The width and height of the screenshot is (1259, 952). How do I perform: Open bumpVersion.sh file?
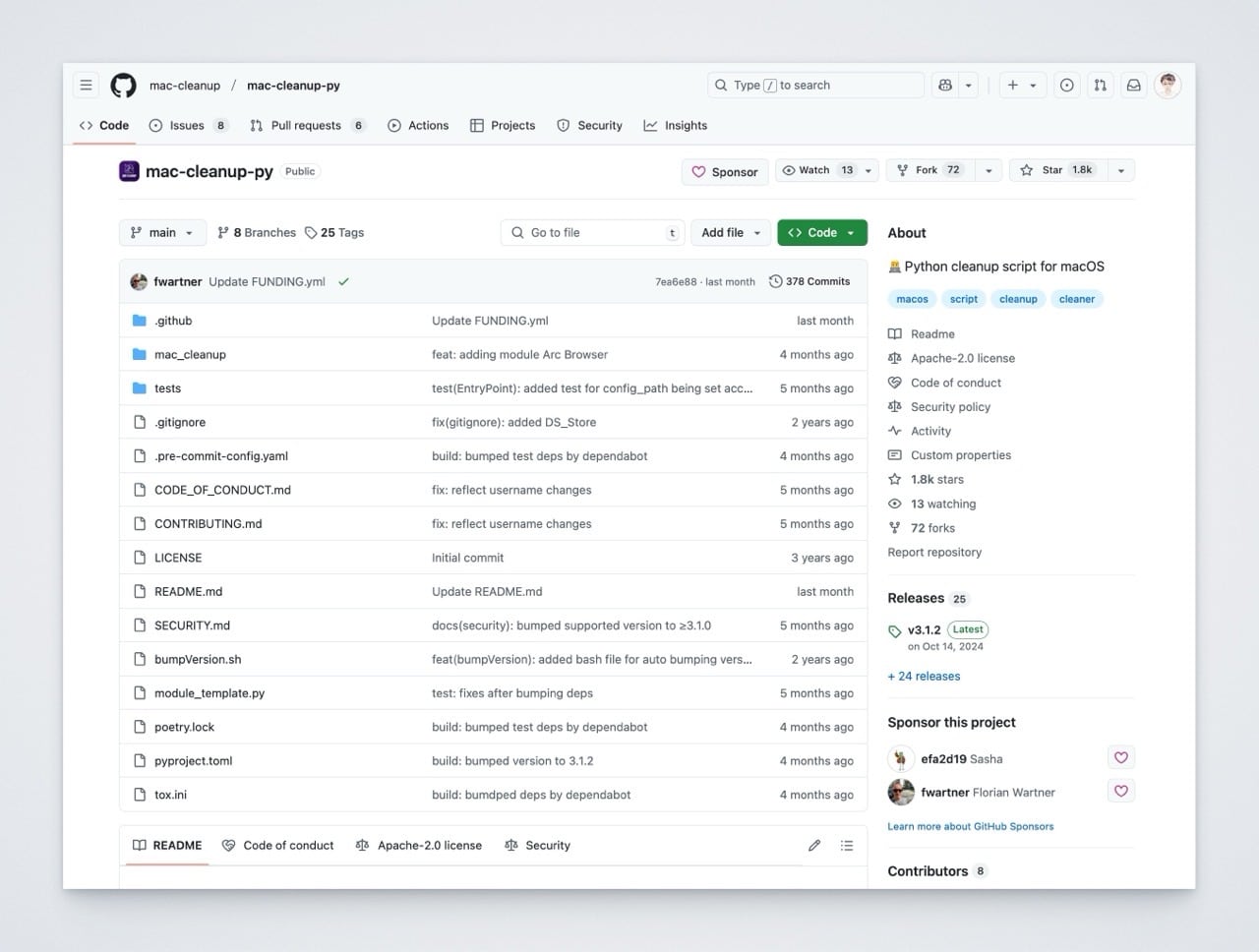tap(198, 660)
